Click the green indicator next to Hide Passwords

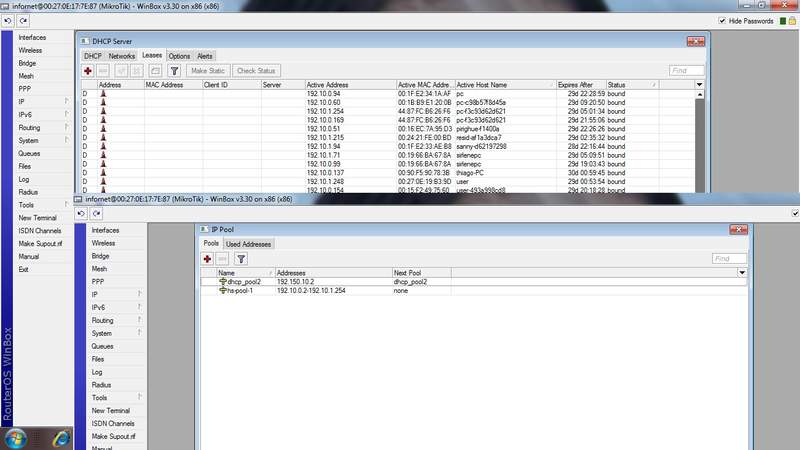click(x=783, y=21)
